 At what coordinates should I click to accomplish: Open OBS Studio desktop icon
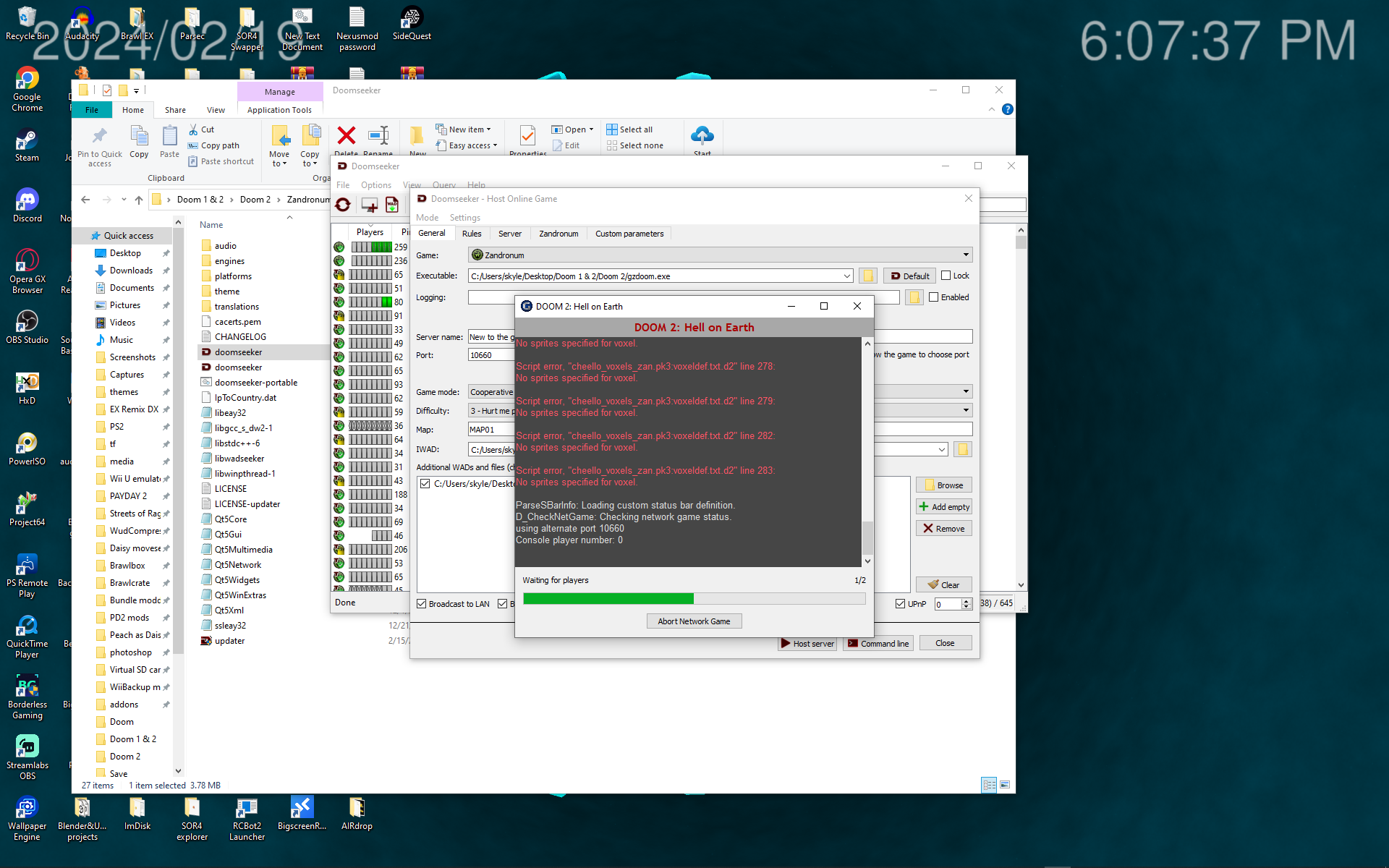click(27, 326)
